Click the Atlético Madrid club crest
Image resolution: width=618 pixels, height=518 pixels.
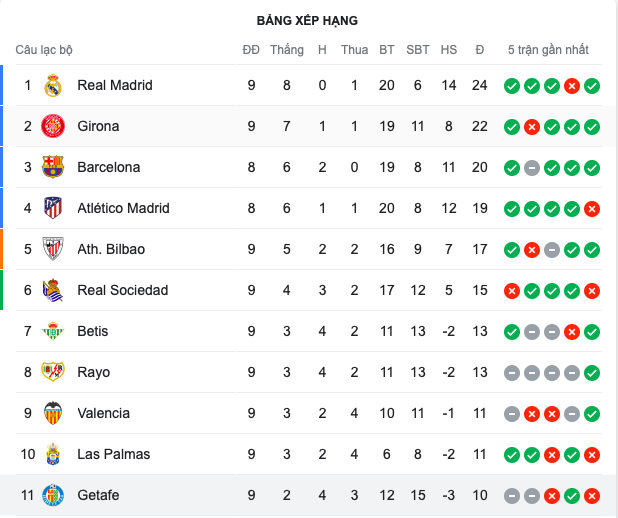[x=53, y=209]
